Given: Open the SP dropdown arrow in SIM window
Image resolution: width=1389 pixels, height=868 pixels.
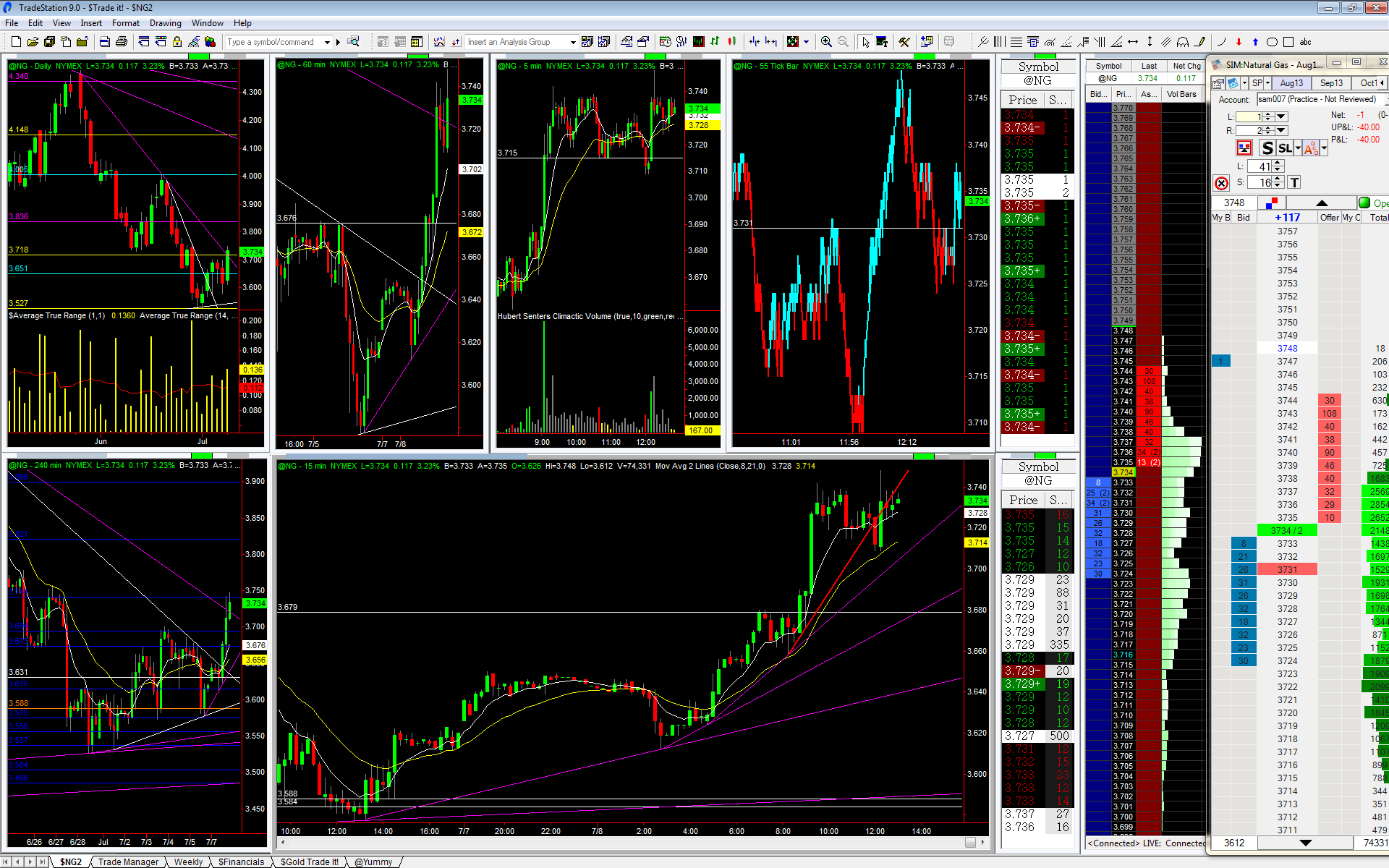Looking at the screenshot, I should pos(1267,83).
